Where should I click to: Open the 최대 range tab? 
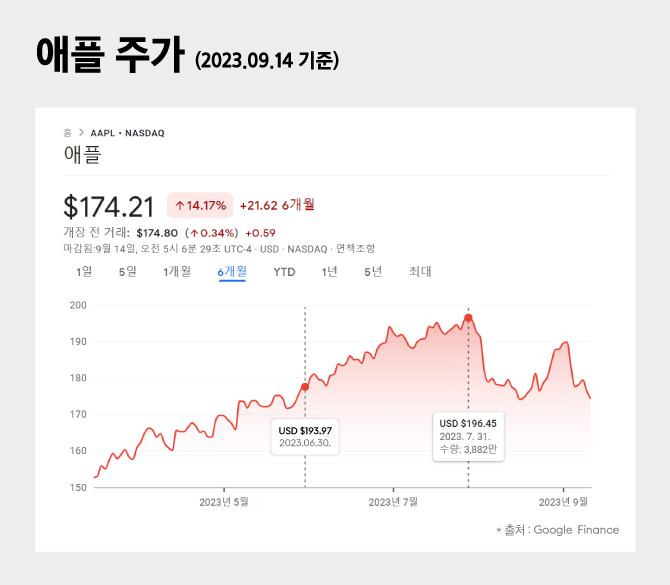(420, 271)
